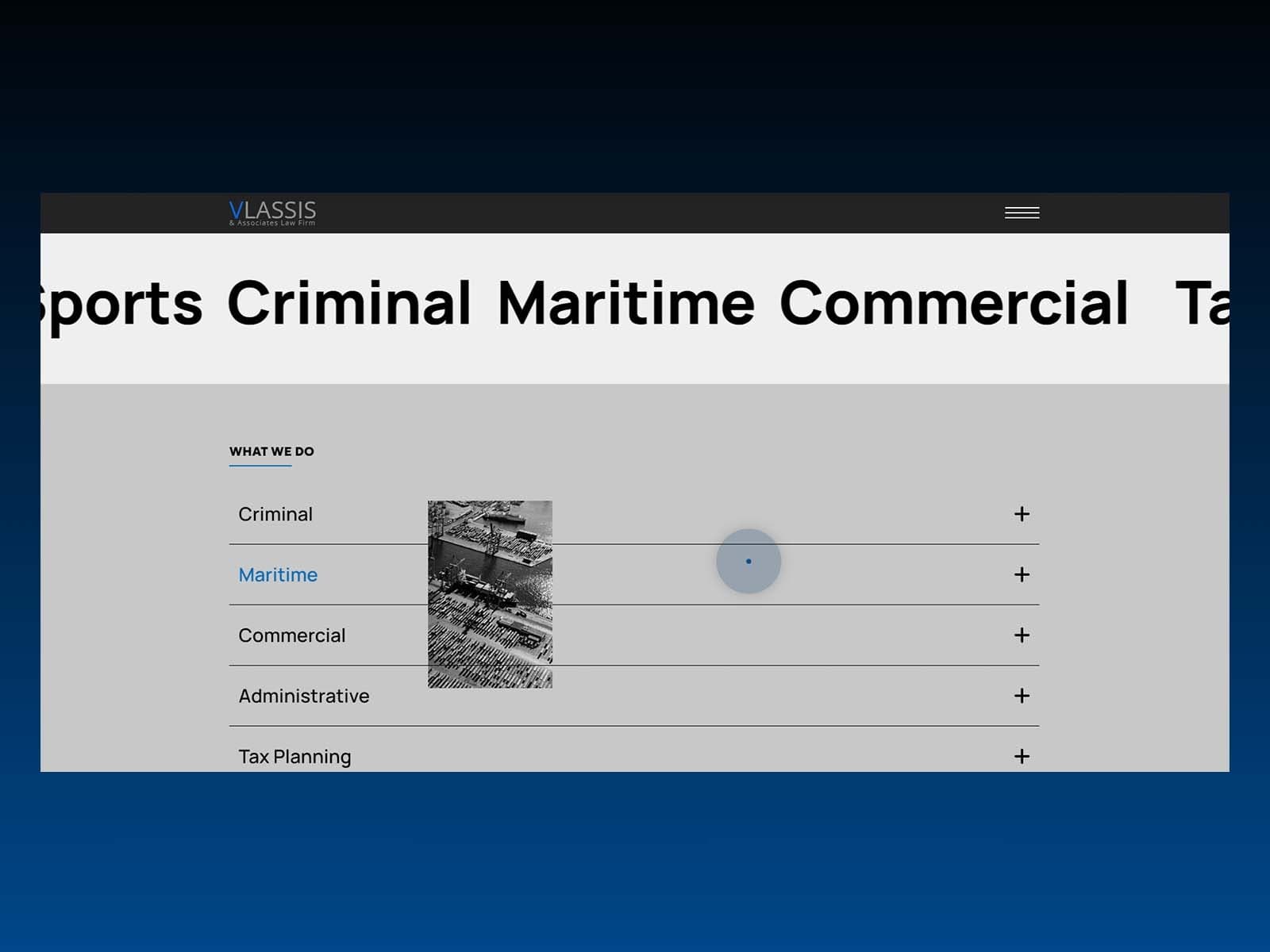Expand the Administrative section plus icon
1270x952 pixels.
click(x=1022, y=696)
